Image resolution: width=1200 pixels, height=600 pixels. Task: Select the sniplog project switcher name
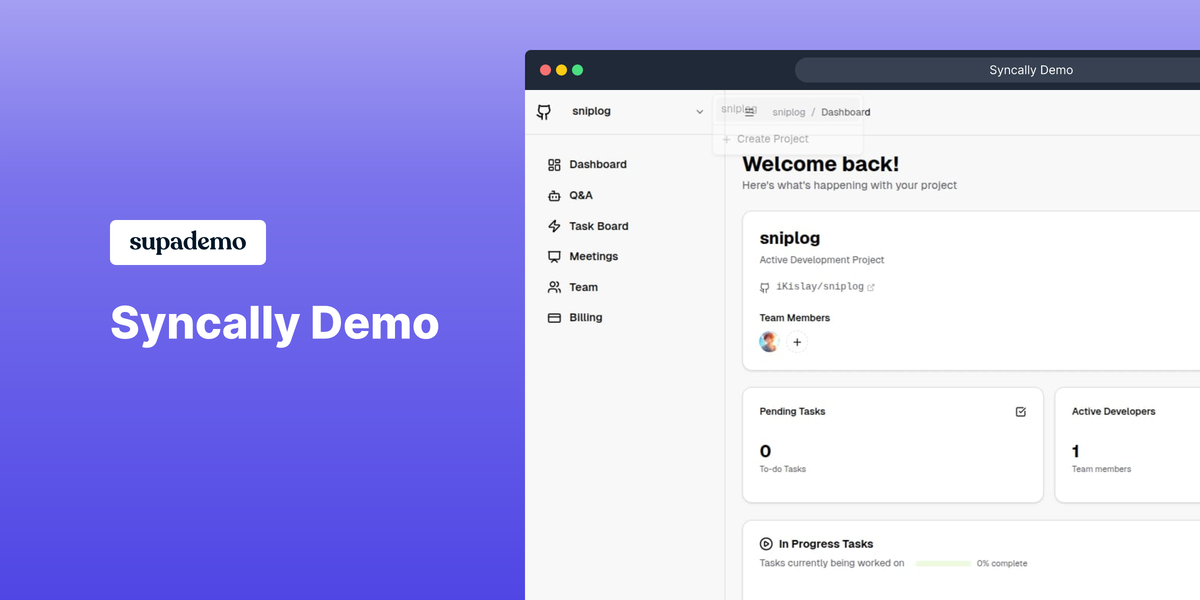pos(591,112)
